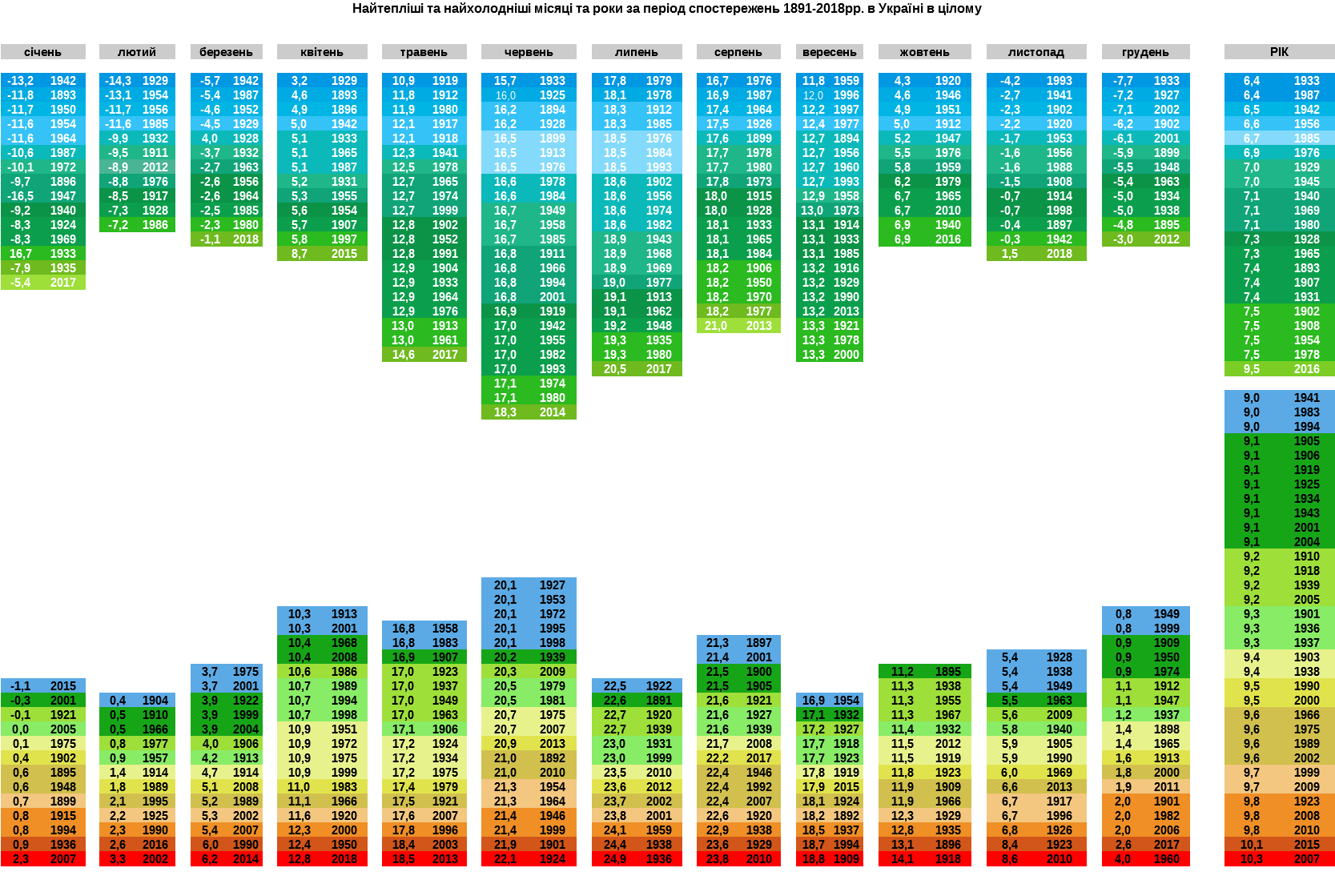Viewport: 1335px width, 896px height.
Task: Select the "листопад" column header
Action: click(1036, 52)
